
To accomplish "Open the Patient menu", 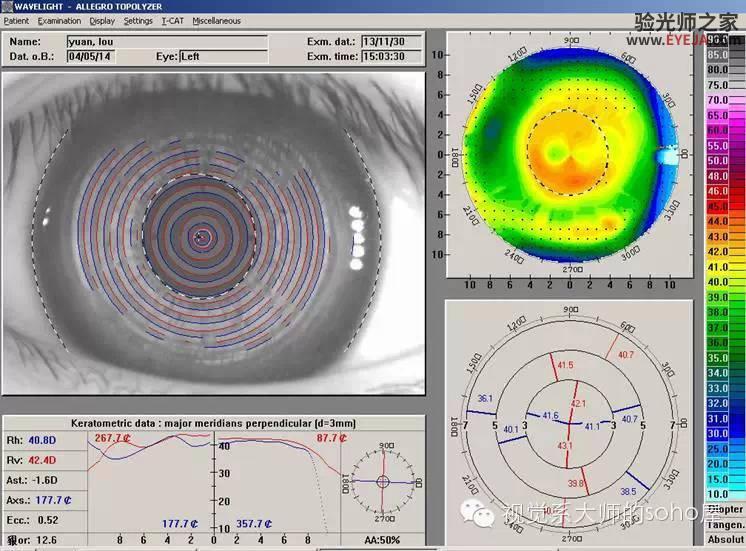I will click(16, 21).
